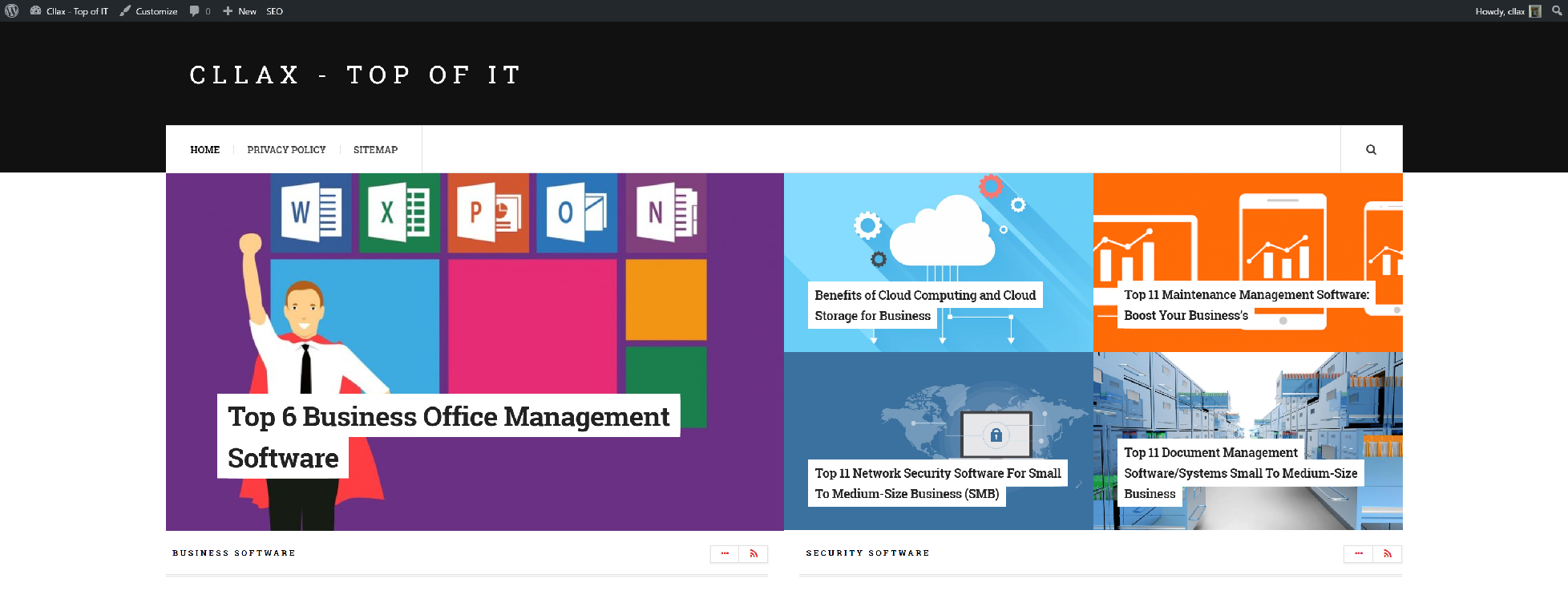1568x595 pixels.
Task: Open the WordPress logo menu
Action: click(x=11, y=11)
